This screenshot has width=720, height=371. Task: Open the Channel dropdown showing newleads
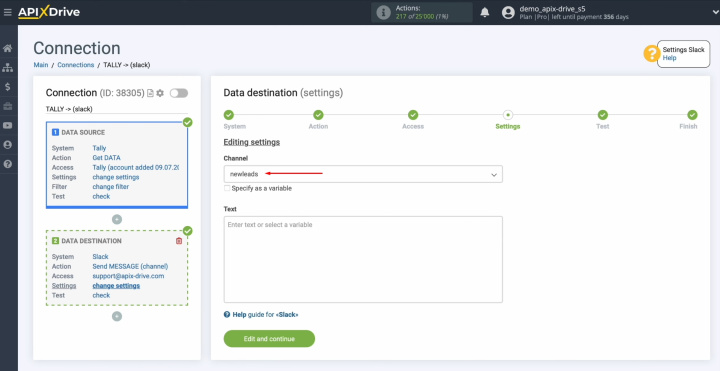coord(363,174)
